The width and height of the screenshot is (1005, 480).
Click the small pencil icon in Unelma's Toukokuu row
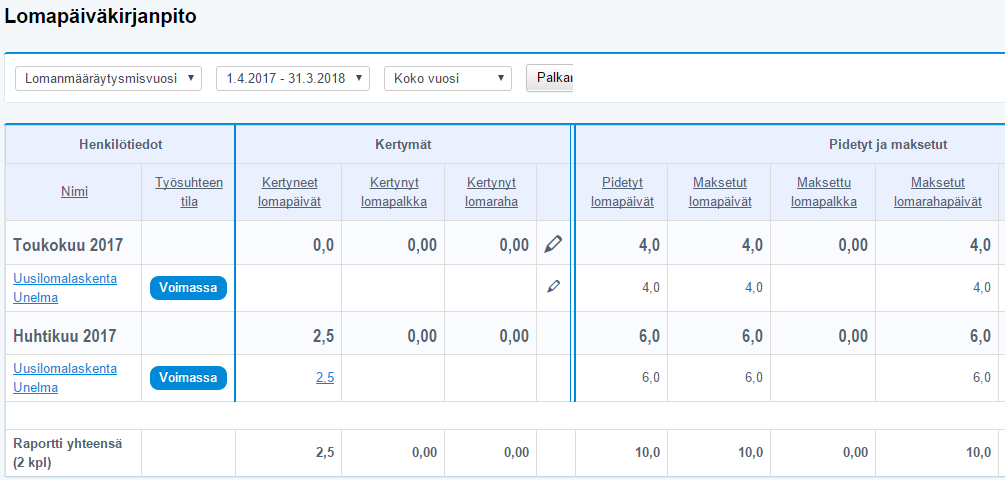point(553,287)
